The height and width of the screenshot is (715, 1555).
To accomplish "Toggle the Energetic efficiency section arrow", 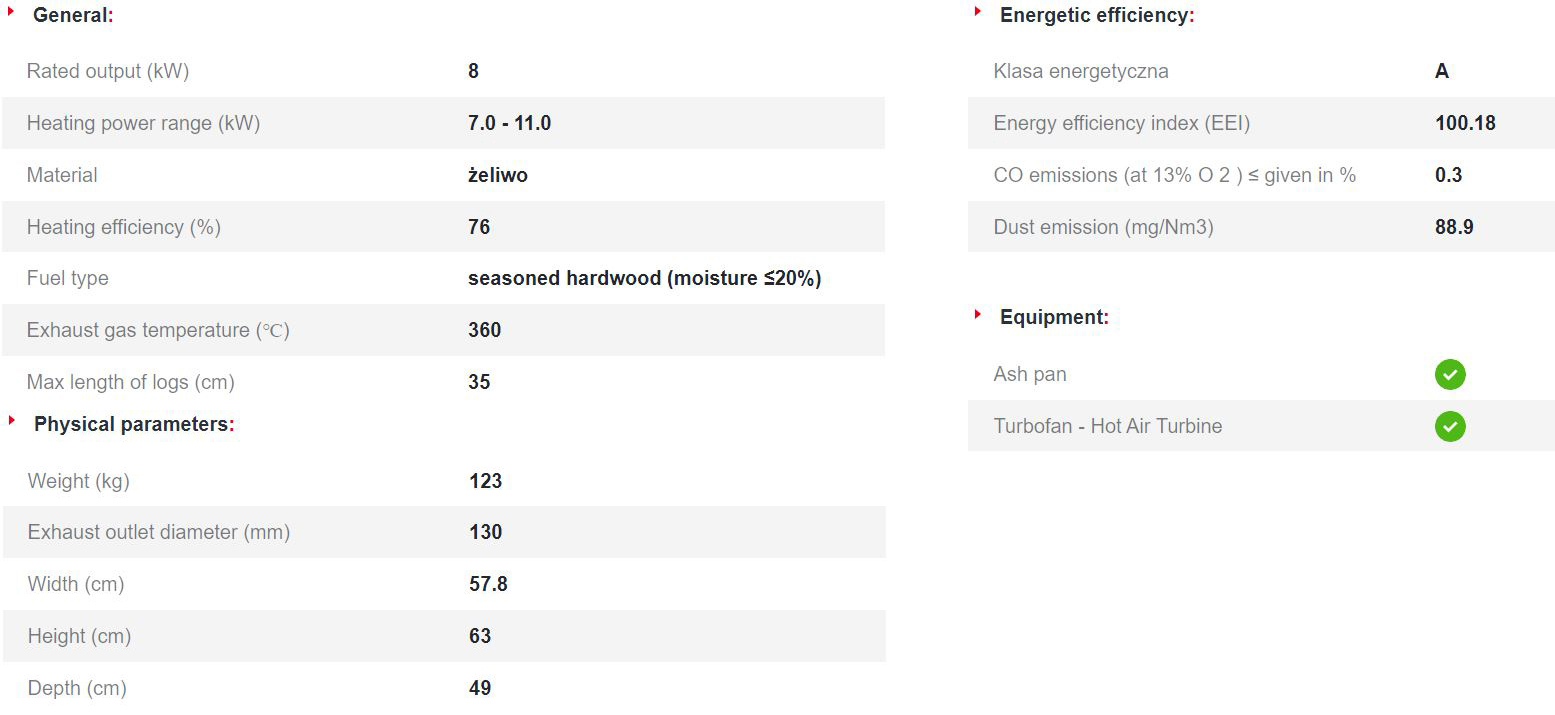I will pos(978,12).
